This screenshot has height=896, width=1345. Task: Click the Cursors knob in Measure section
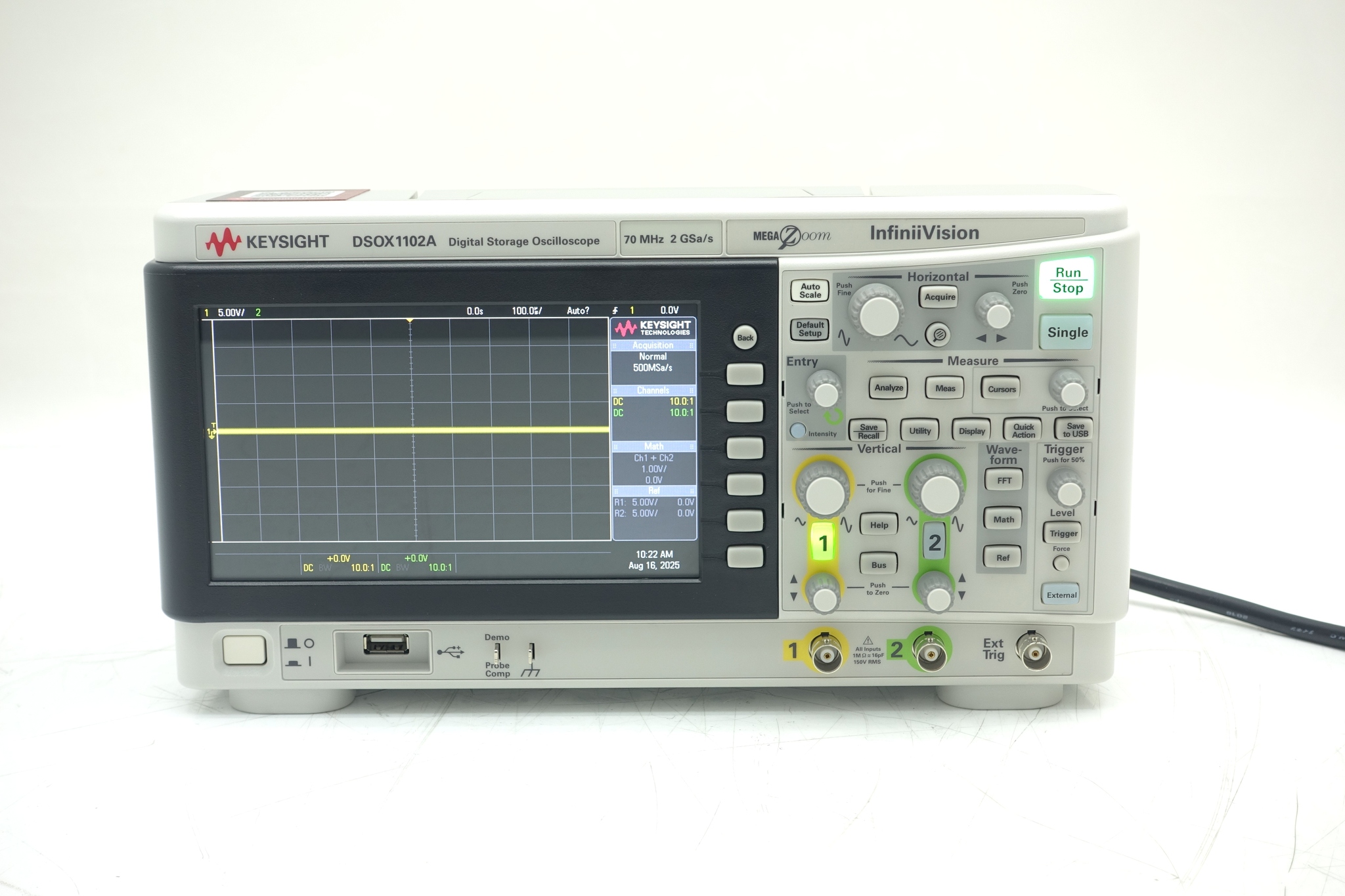tap(1070, 389)
